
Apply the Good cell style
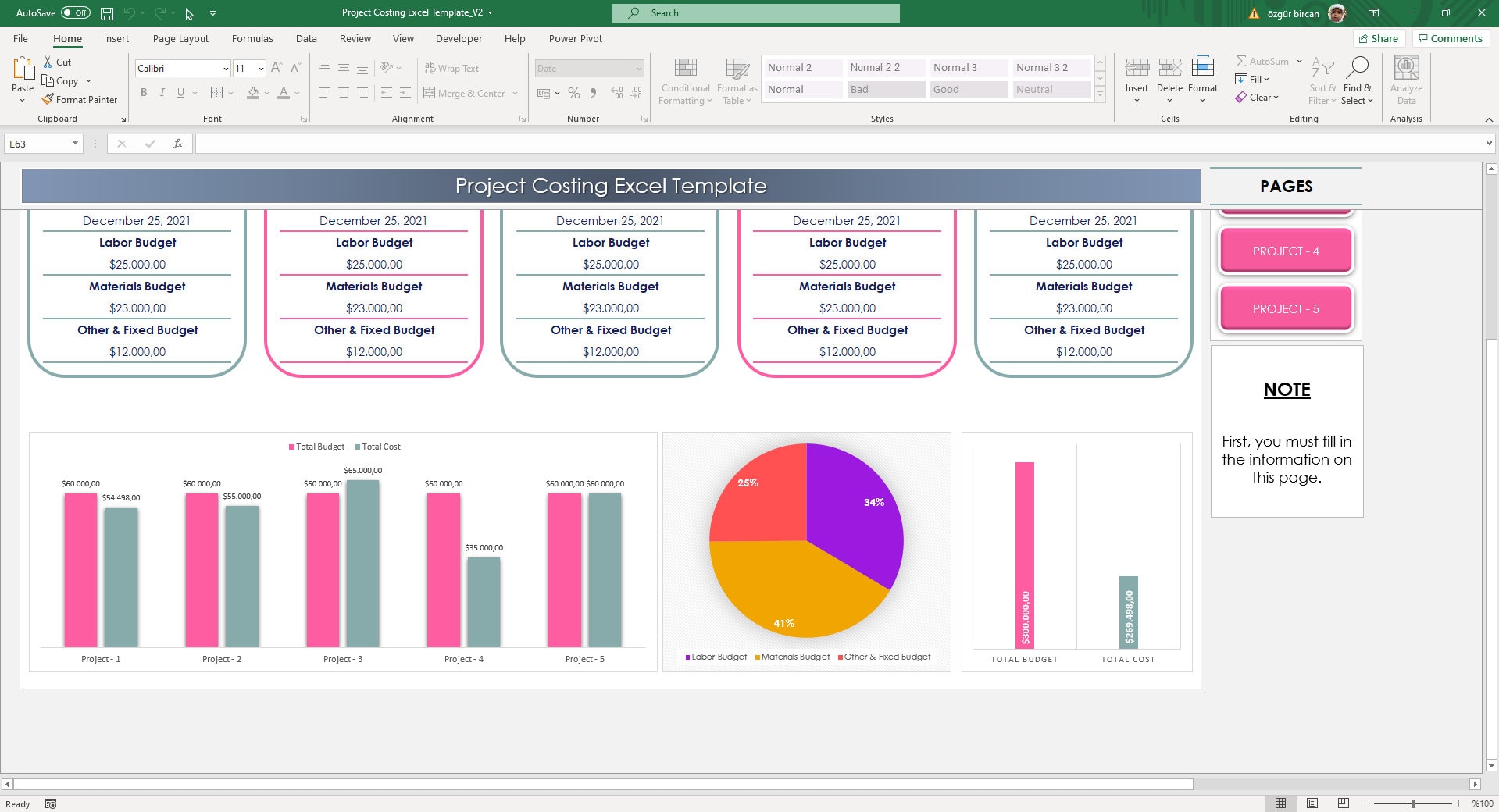pos(969,89)
